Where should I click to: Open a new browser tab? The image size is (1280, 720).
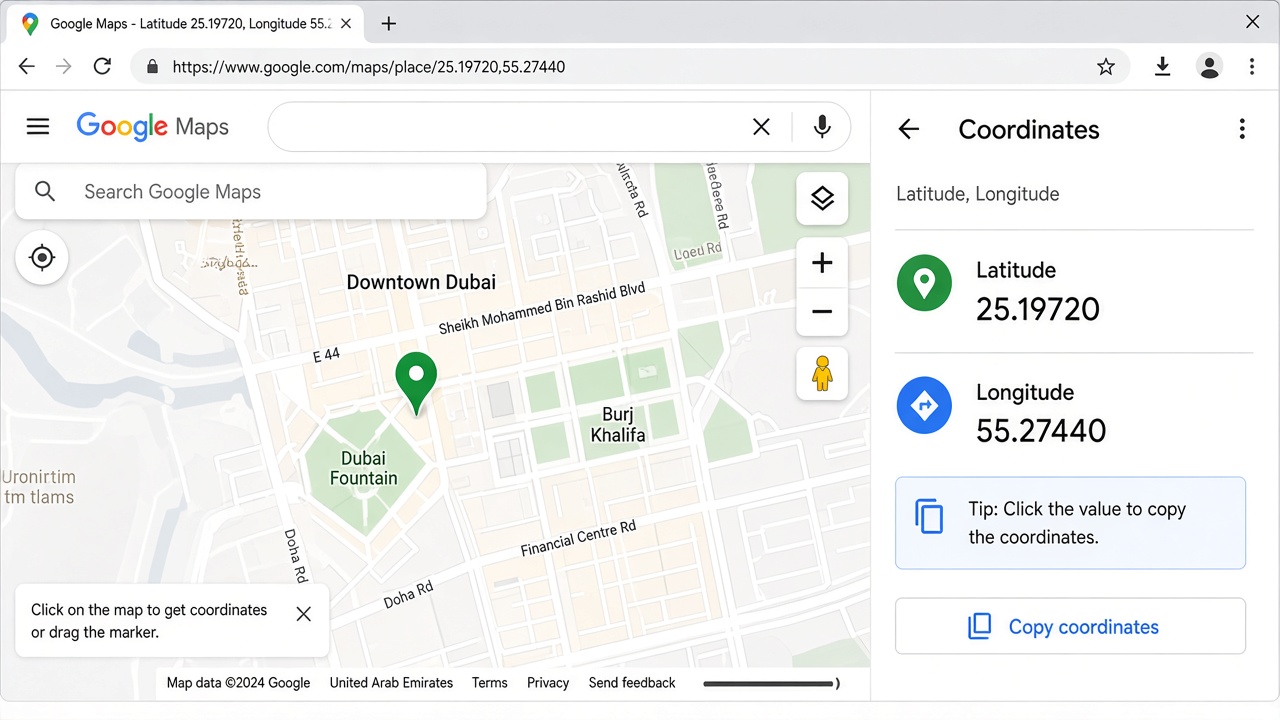pos(389,23)
